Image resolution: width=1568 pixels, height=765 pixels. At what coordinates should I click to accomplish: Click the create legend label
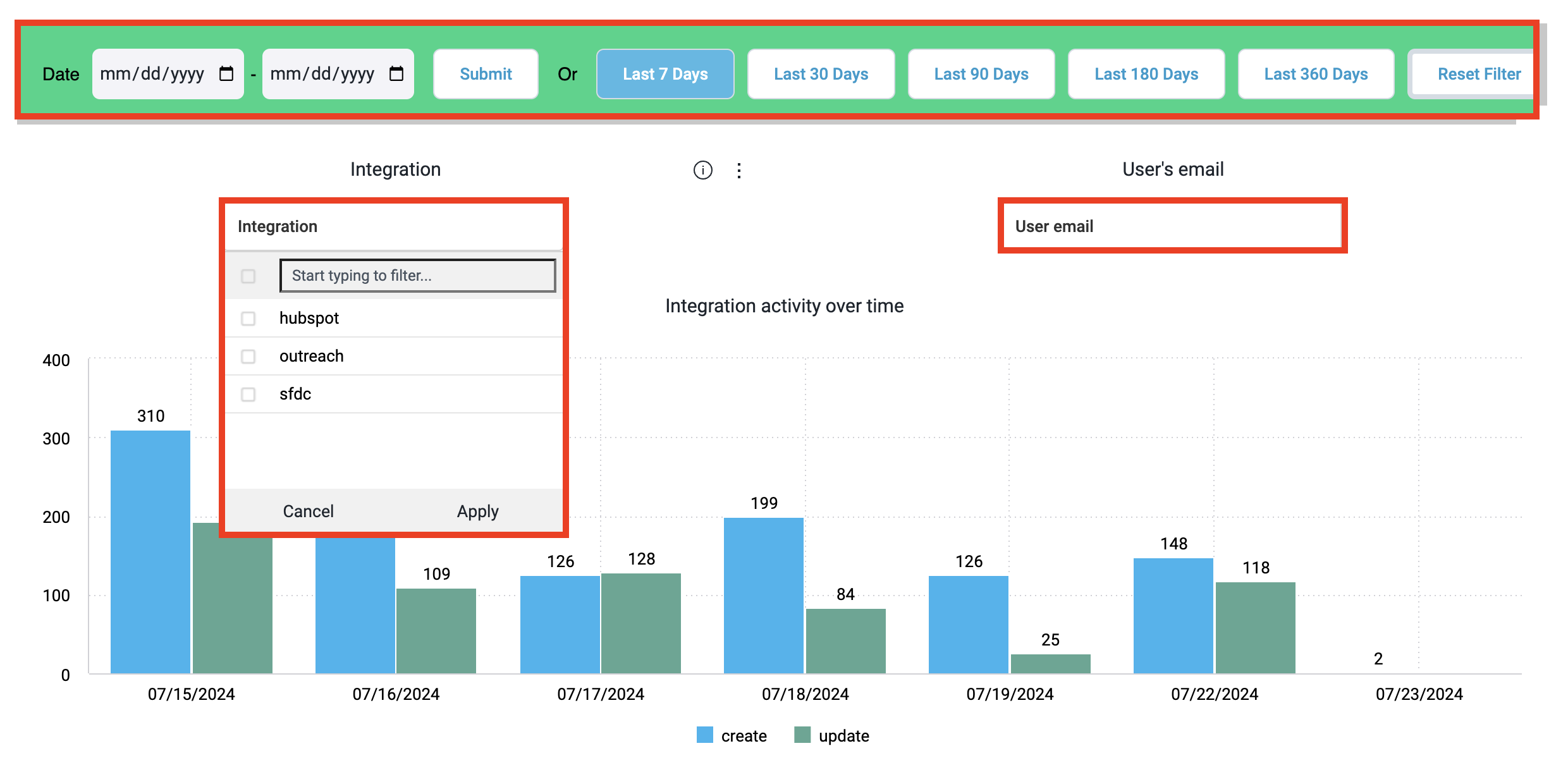coord(744,736)
